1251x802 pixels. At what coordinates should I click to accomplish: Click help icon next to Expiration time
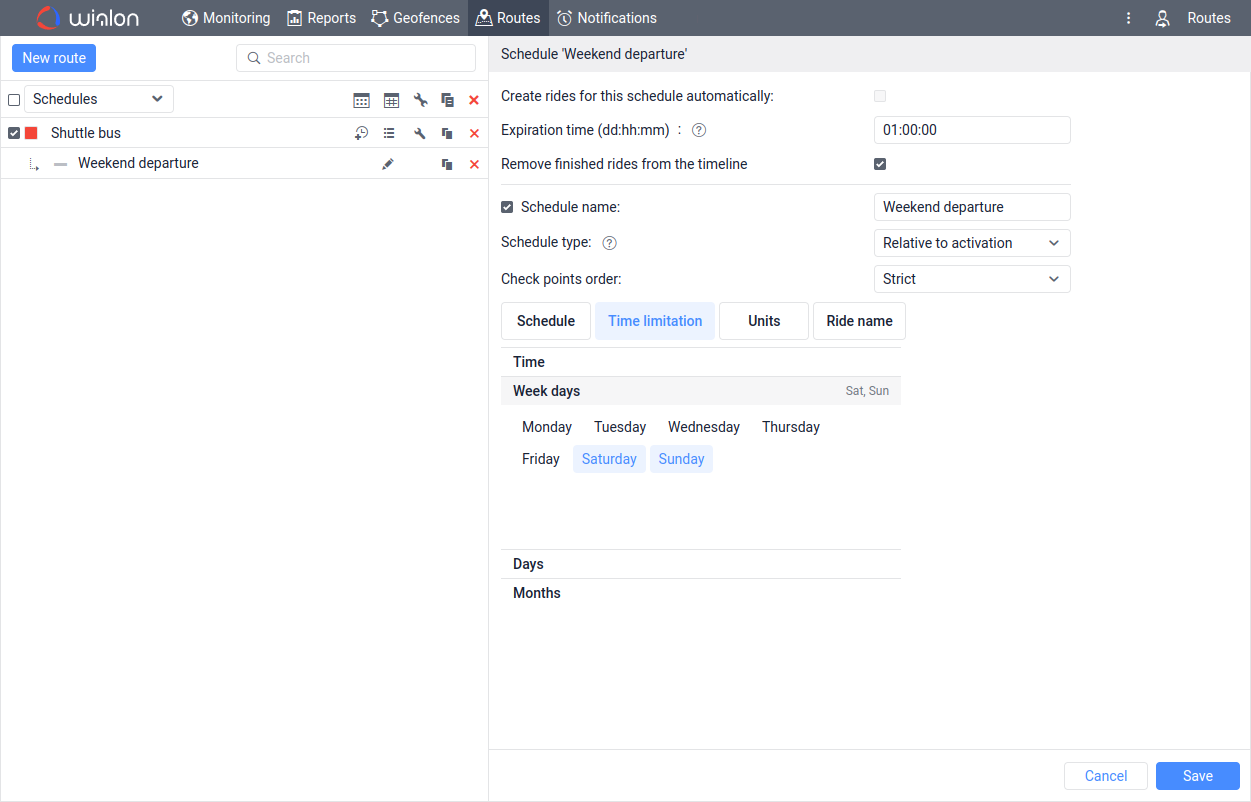click(x=699, y=130)
